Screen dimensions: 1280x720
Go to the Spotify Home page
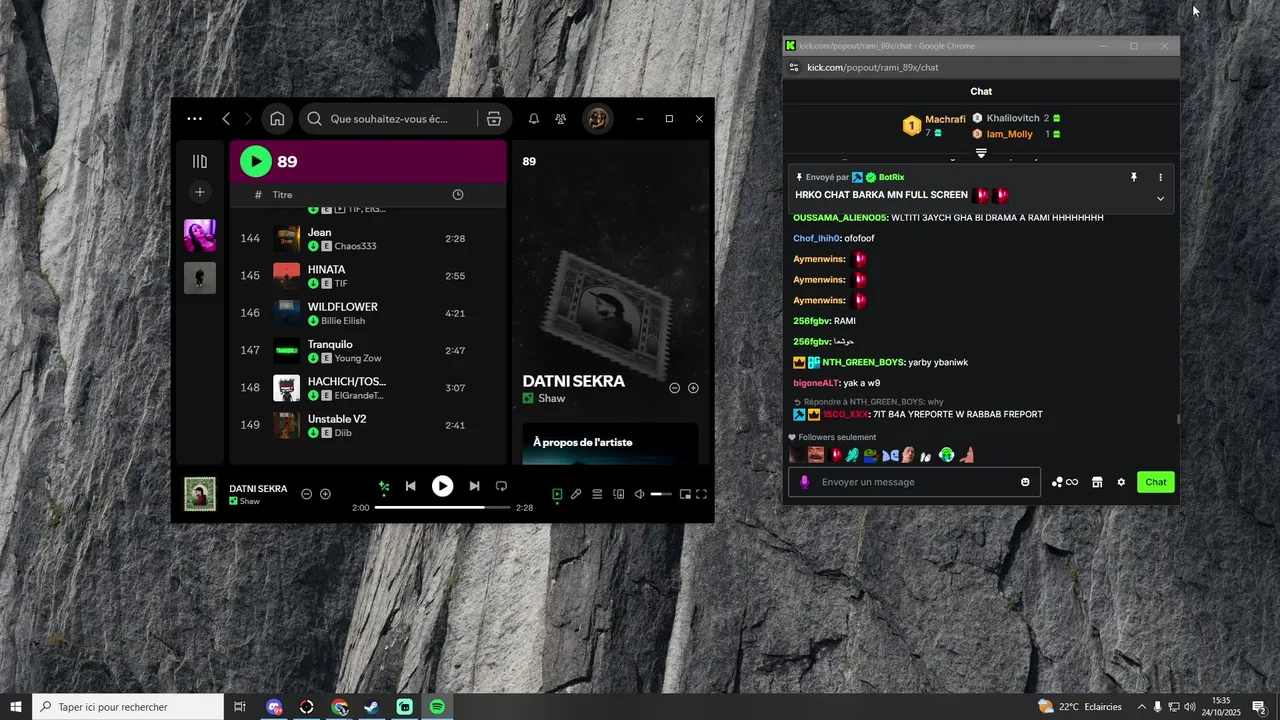[277, 119]
